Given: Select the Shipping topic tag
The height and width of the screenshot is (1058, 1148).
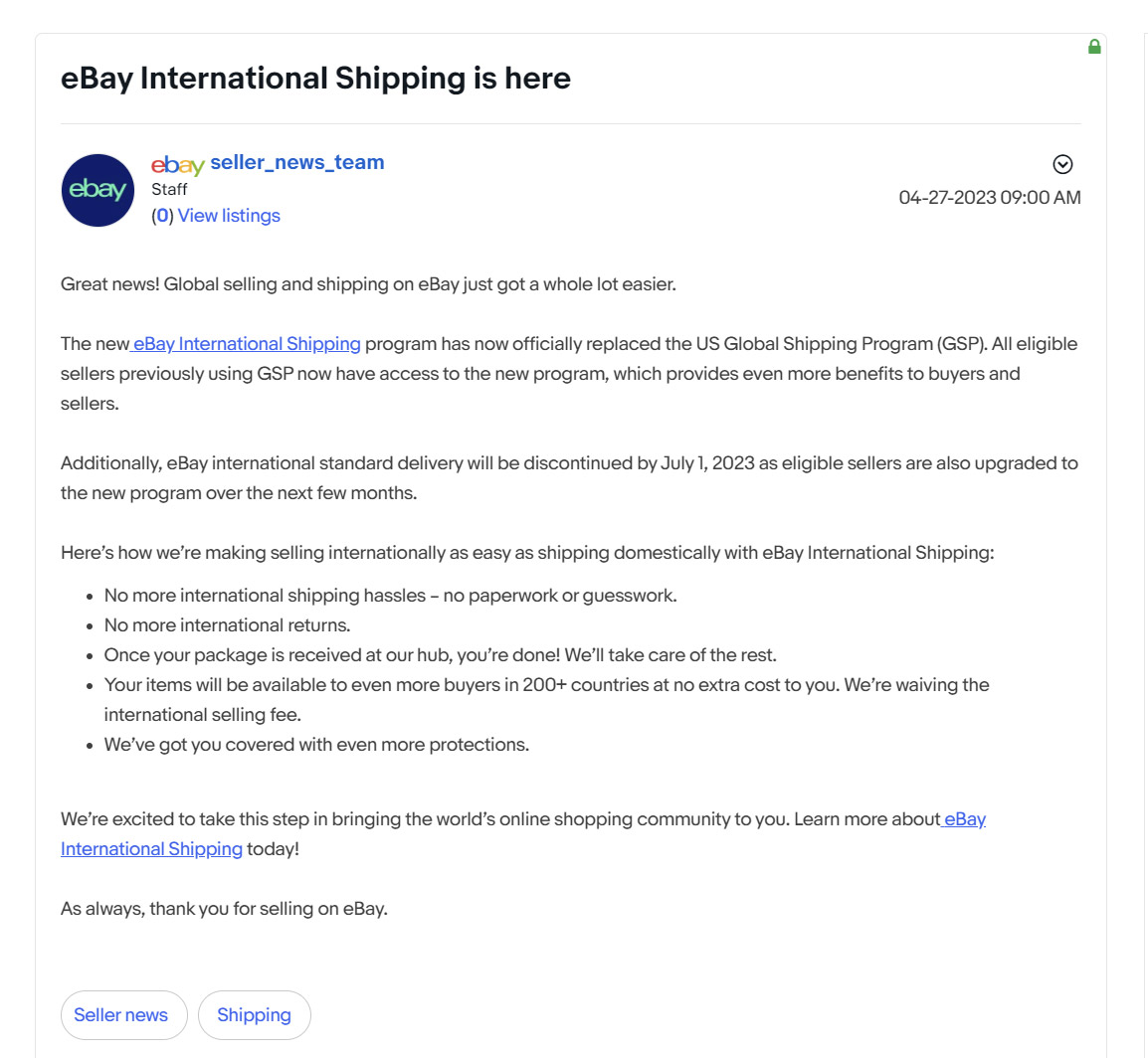Looking at the screenshot, I should pos(254,1014).
